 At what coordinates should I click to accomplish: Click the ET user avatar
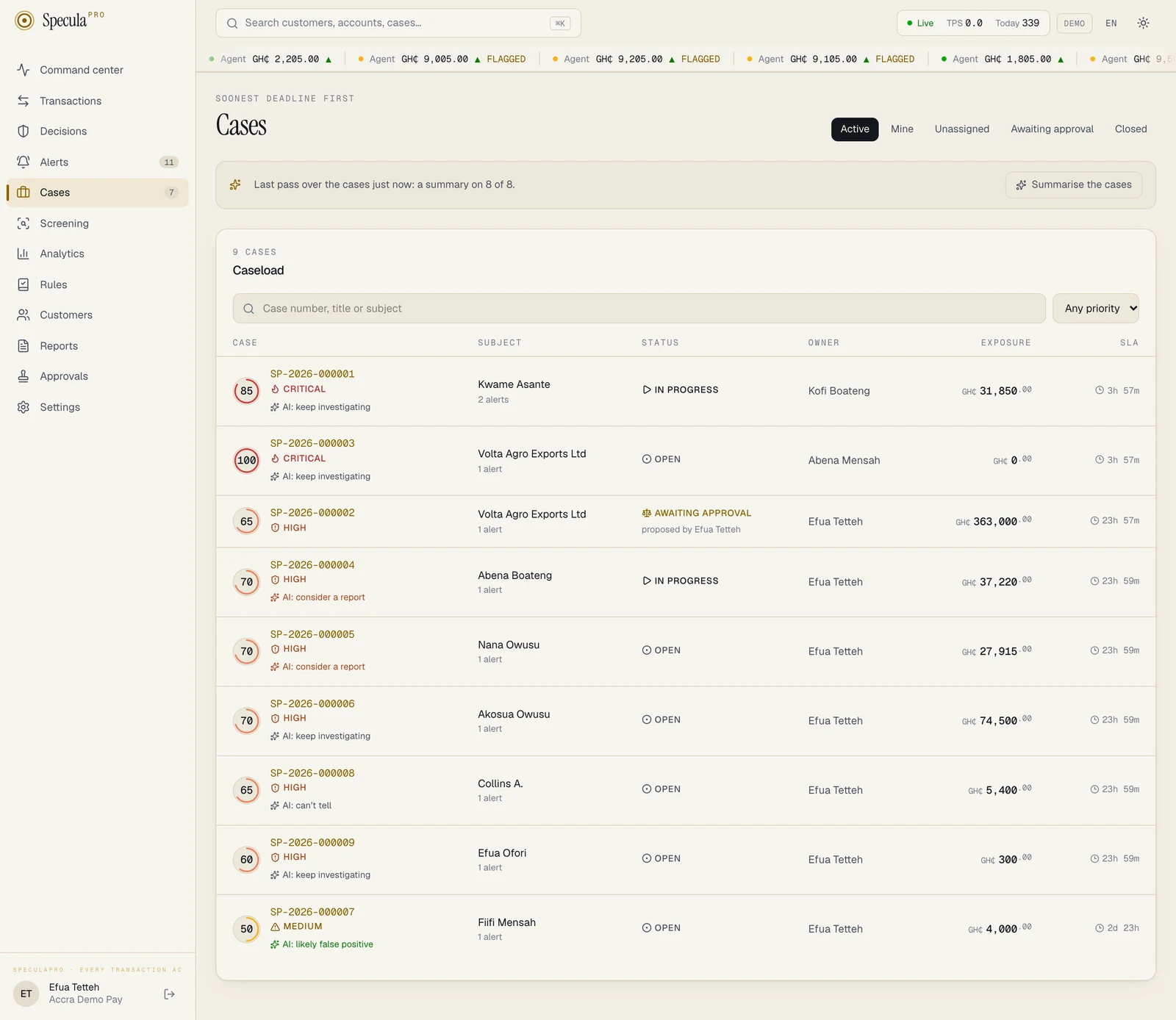coord(26,994)
